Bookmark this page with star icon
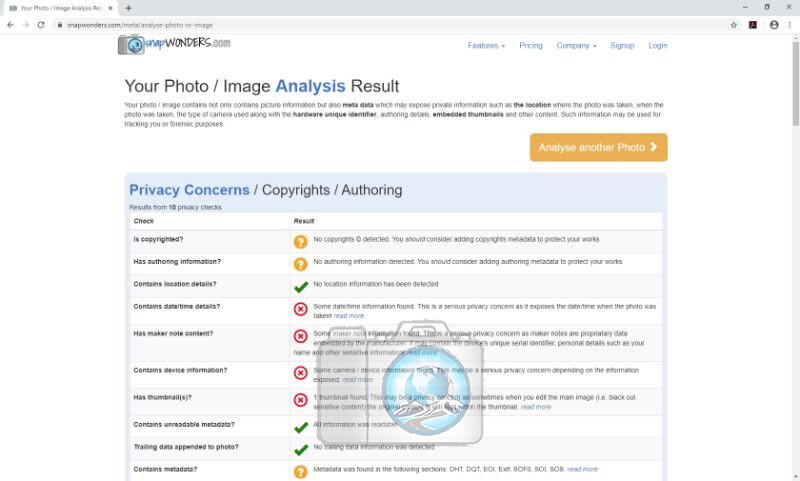800x481 pixels. 734,24
